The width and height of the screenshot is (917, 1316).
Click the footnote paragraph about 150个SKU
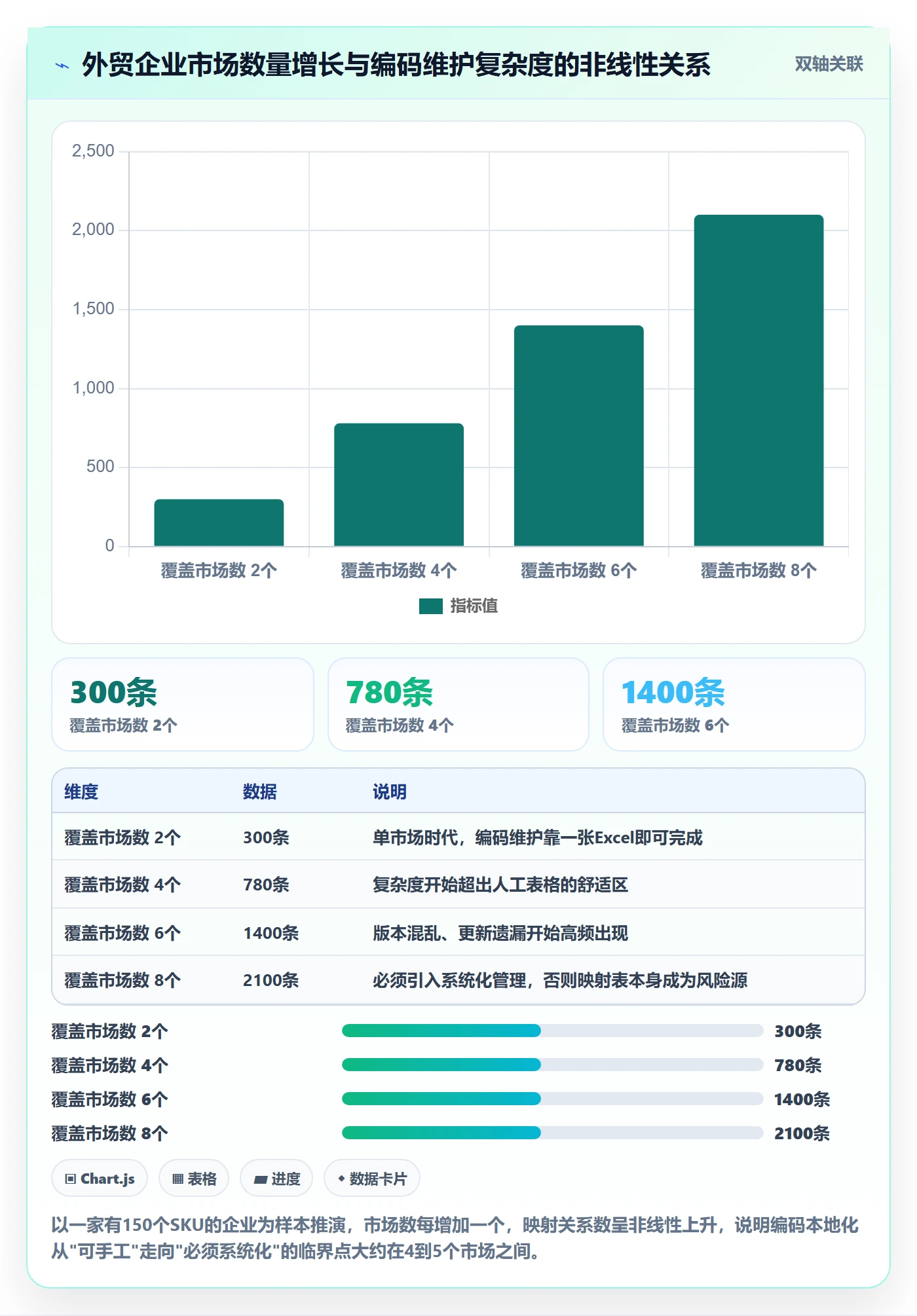click(455, 1239)
